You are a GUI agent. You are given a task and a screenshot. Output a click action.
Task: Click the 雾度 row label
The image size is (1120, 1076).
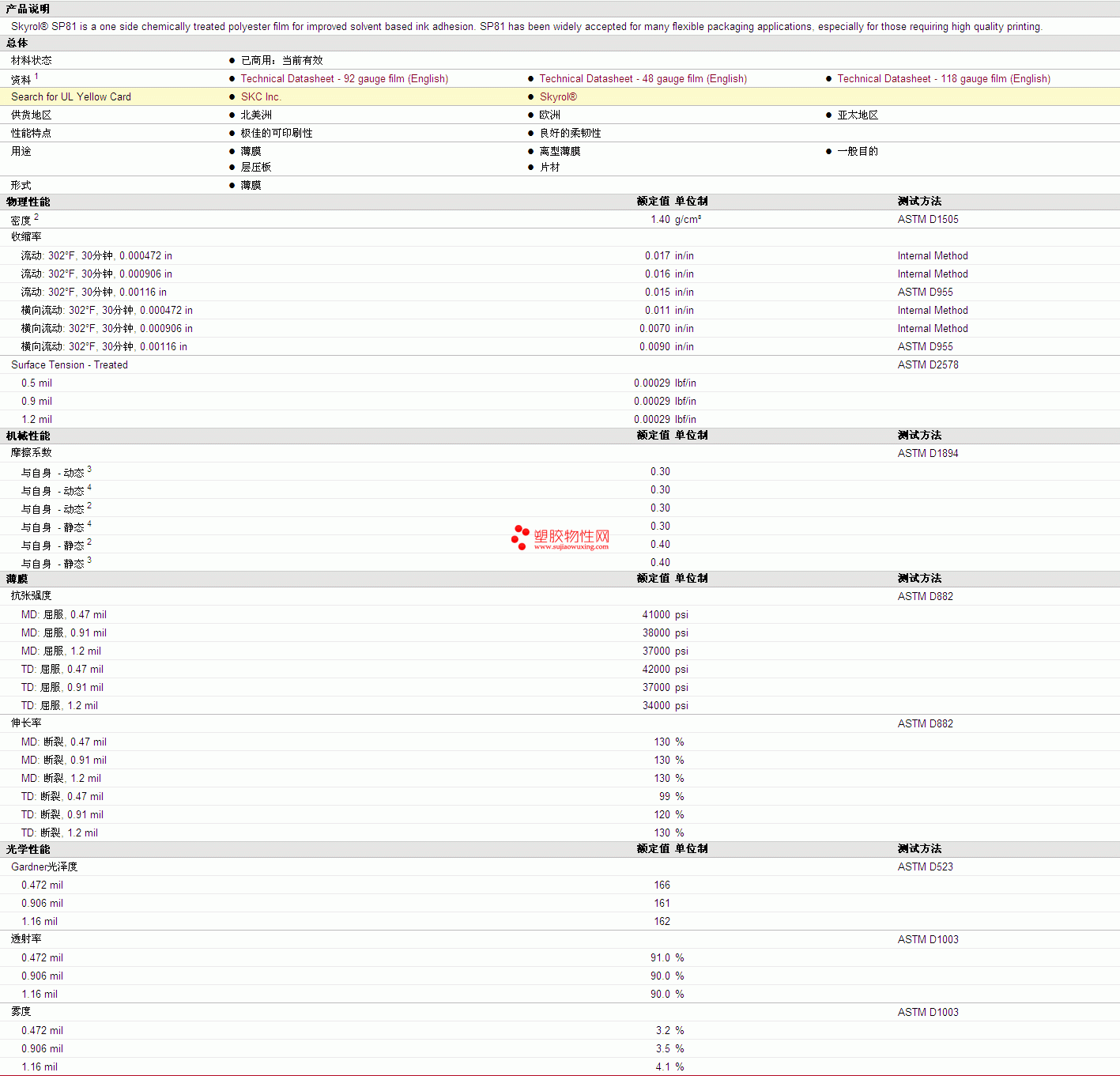[x=21, y=1012]
